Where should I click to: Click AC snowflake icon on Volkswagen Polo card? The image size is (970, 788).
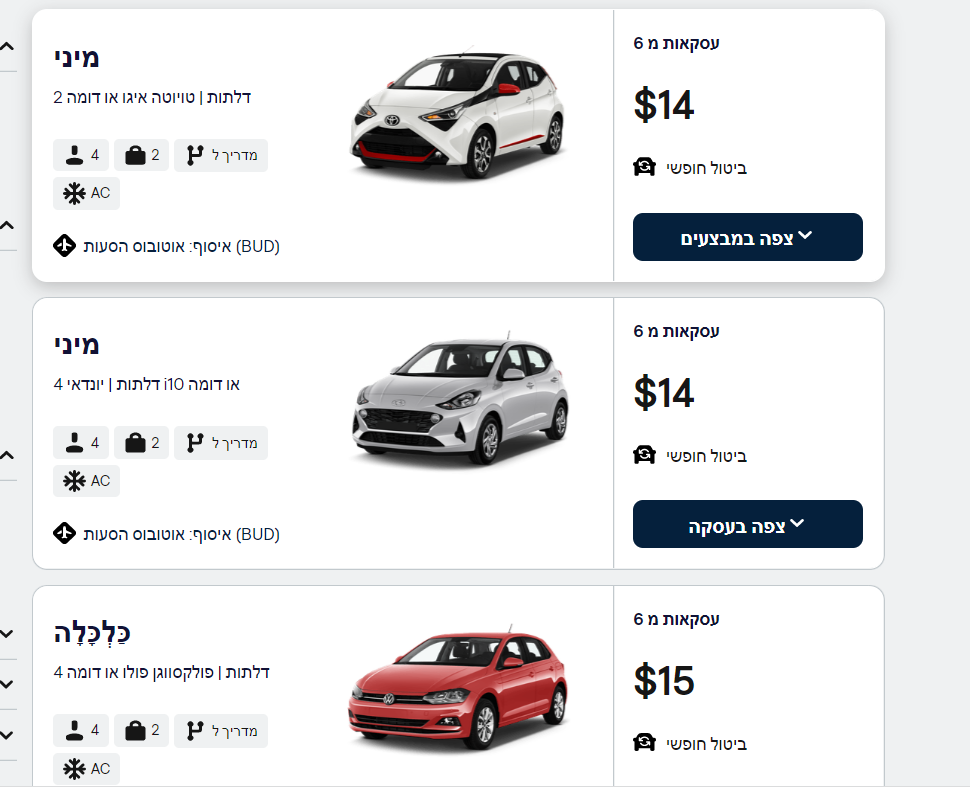73,769
